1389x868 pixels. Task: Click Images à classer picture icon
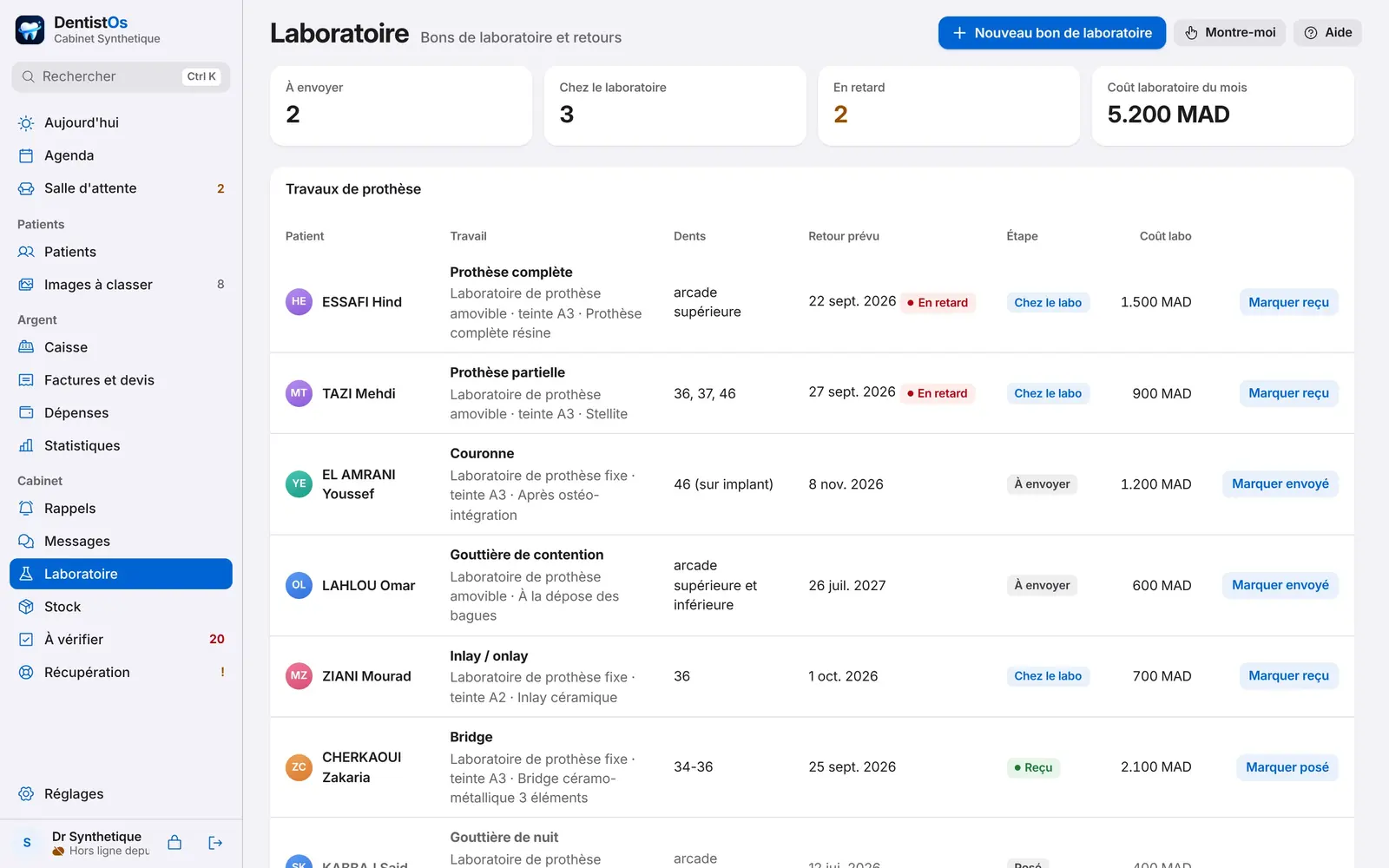[x=26, y=285]
